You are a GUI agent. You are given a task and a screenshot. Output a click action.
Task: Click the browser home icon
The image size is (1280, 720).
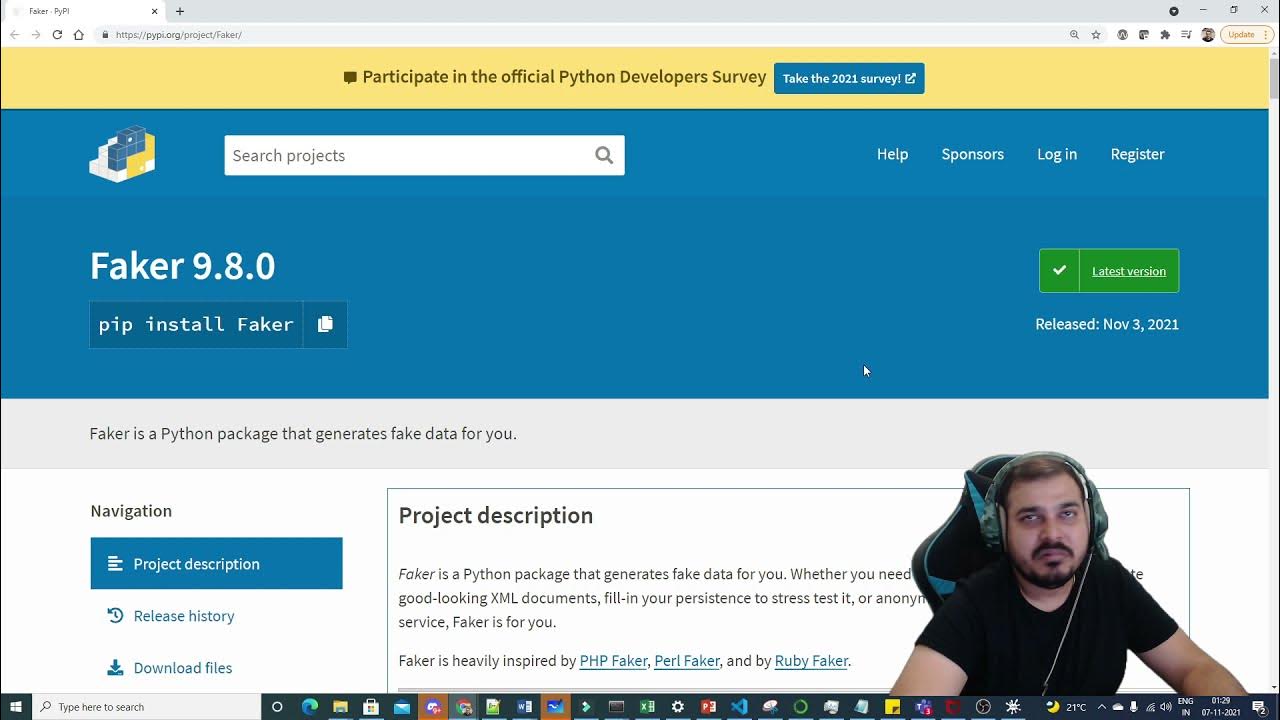point(79,35)
